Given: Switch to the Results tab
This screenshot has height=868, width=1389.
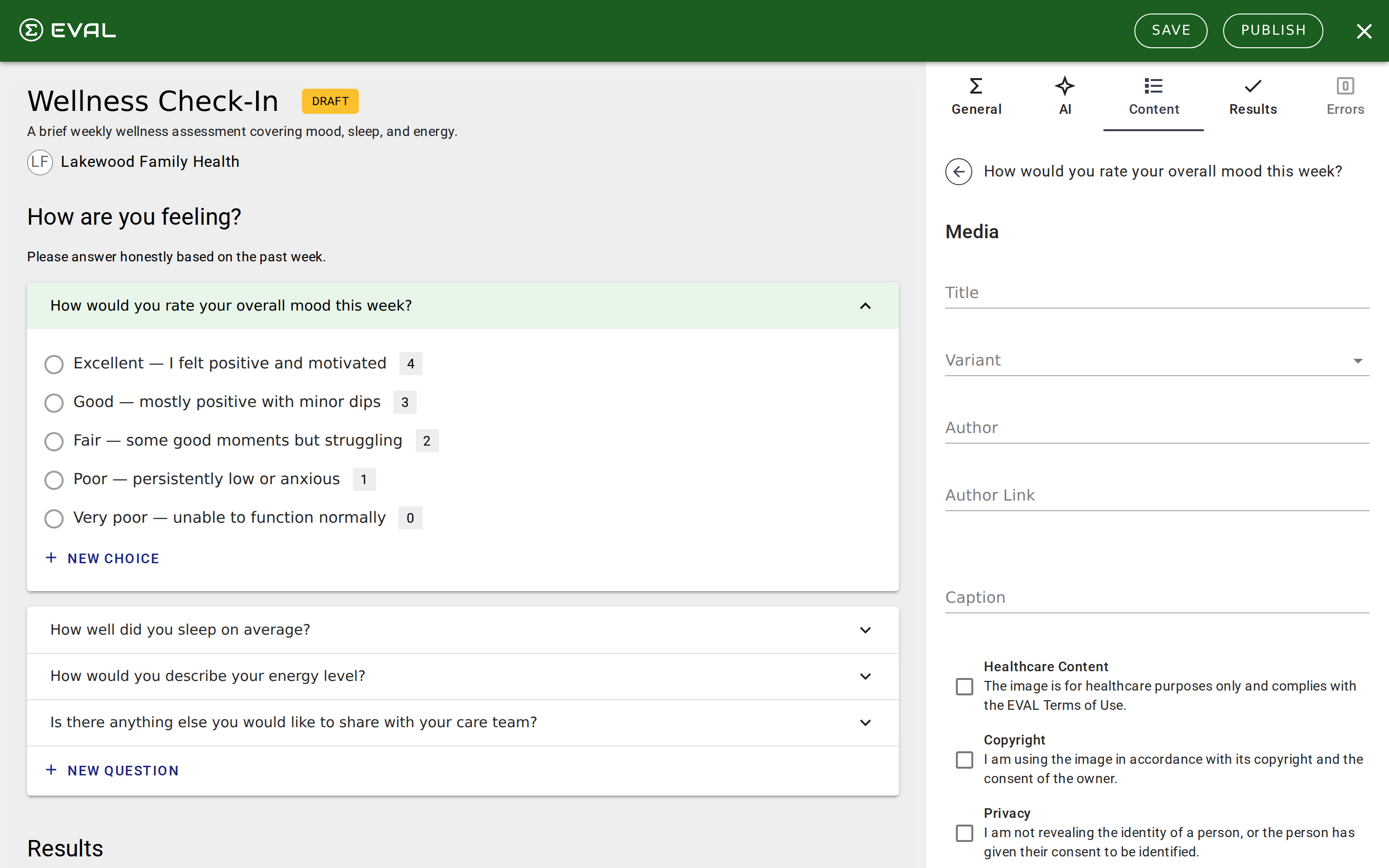Looking at the screenshot, I should [x=1253, y=97].
